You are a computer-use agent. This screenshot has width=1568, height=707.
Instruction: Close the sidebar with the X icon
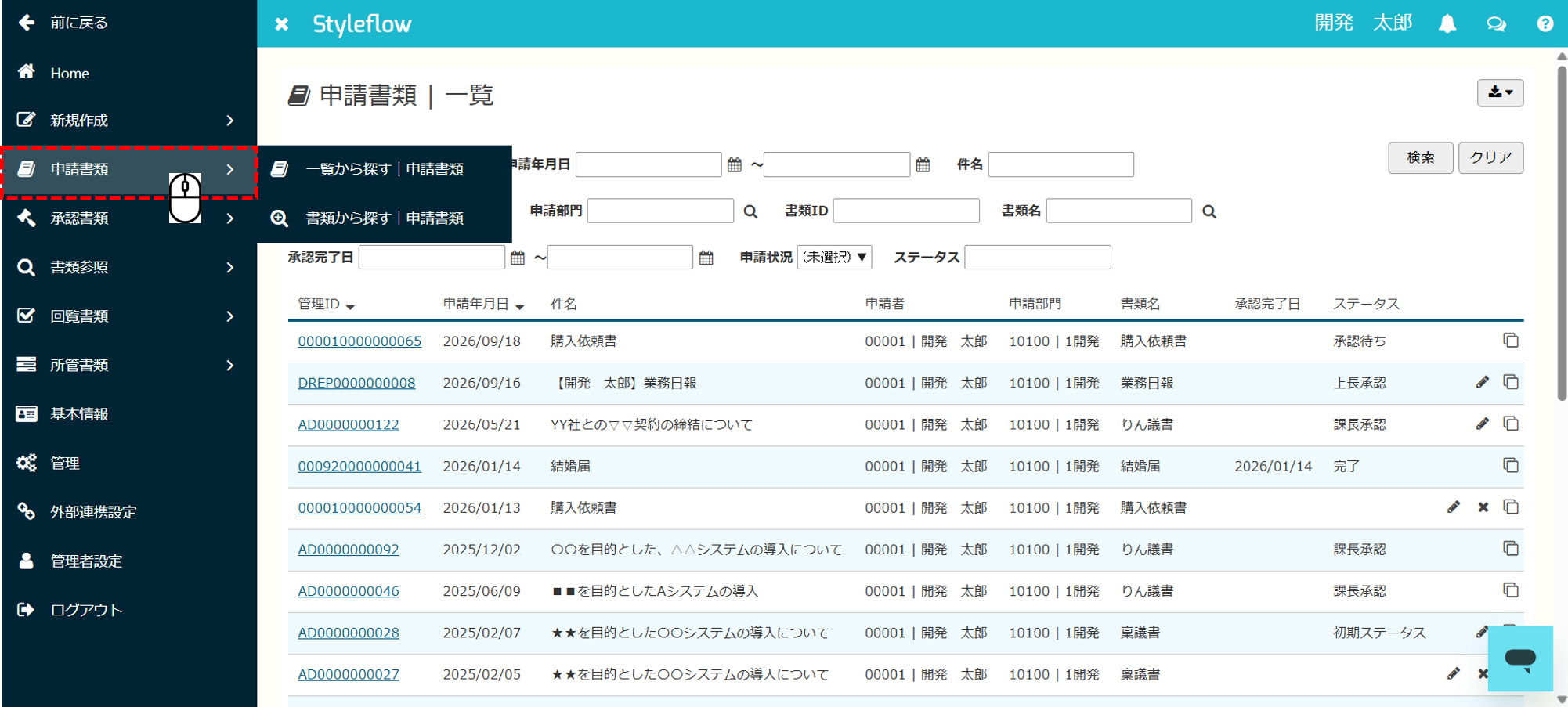[x=282, y=24]
